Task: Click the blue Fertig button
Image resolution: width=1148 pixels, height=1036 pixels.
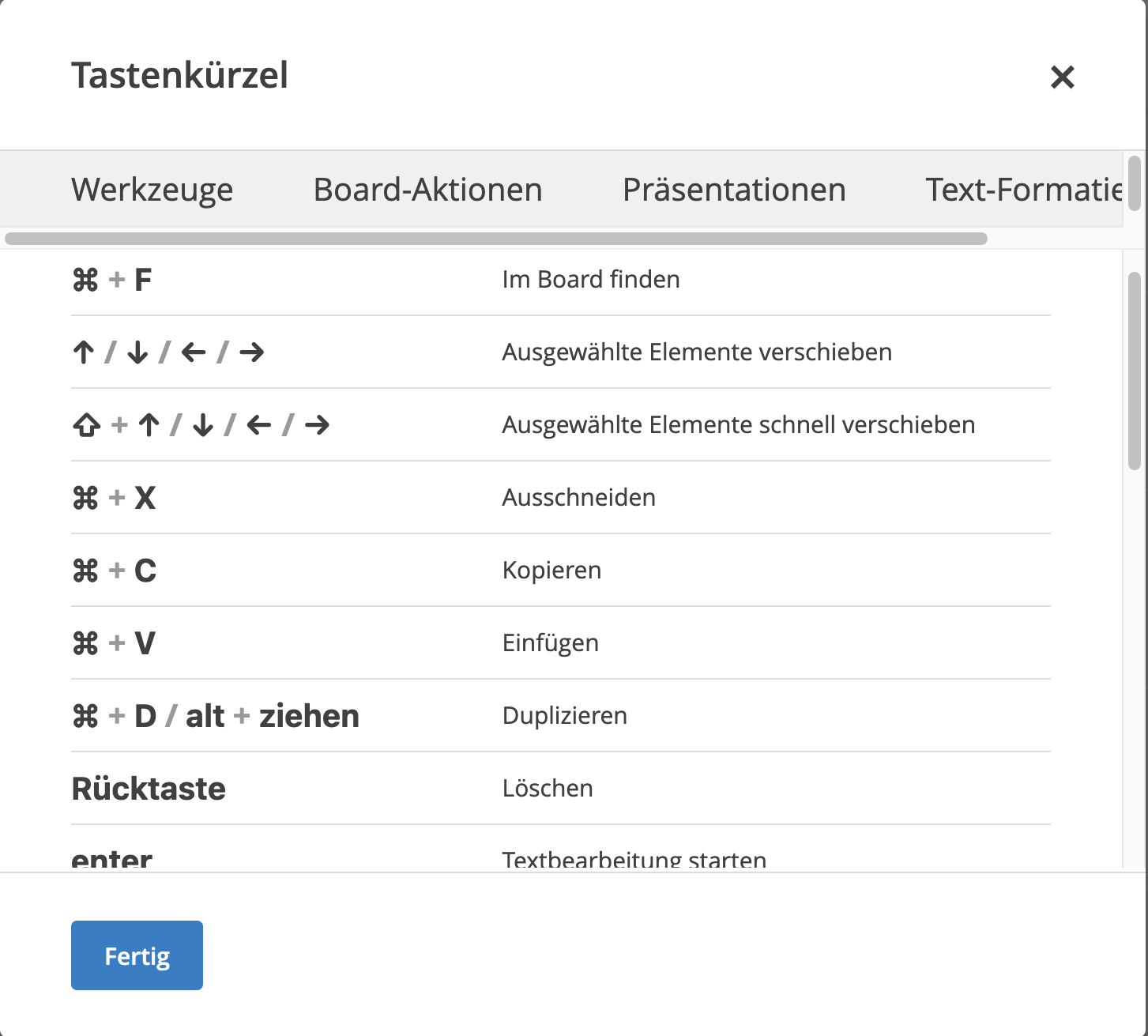Action: pos(137,955)
